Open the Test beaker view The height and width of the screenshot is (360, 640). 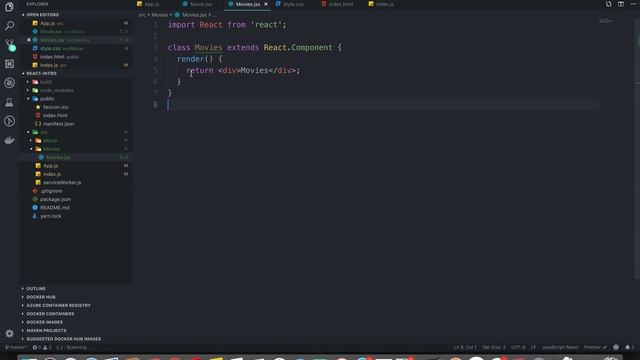pyautogui.click(x=9, y=102)
